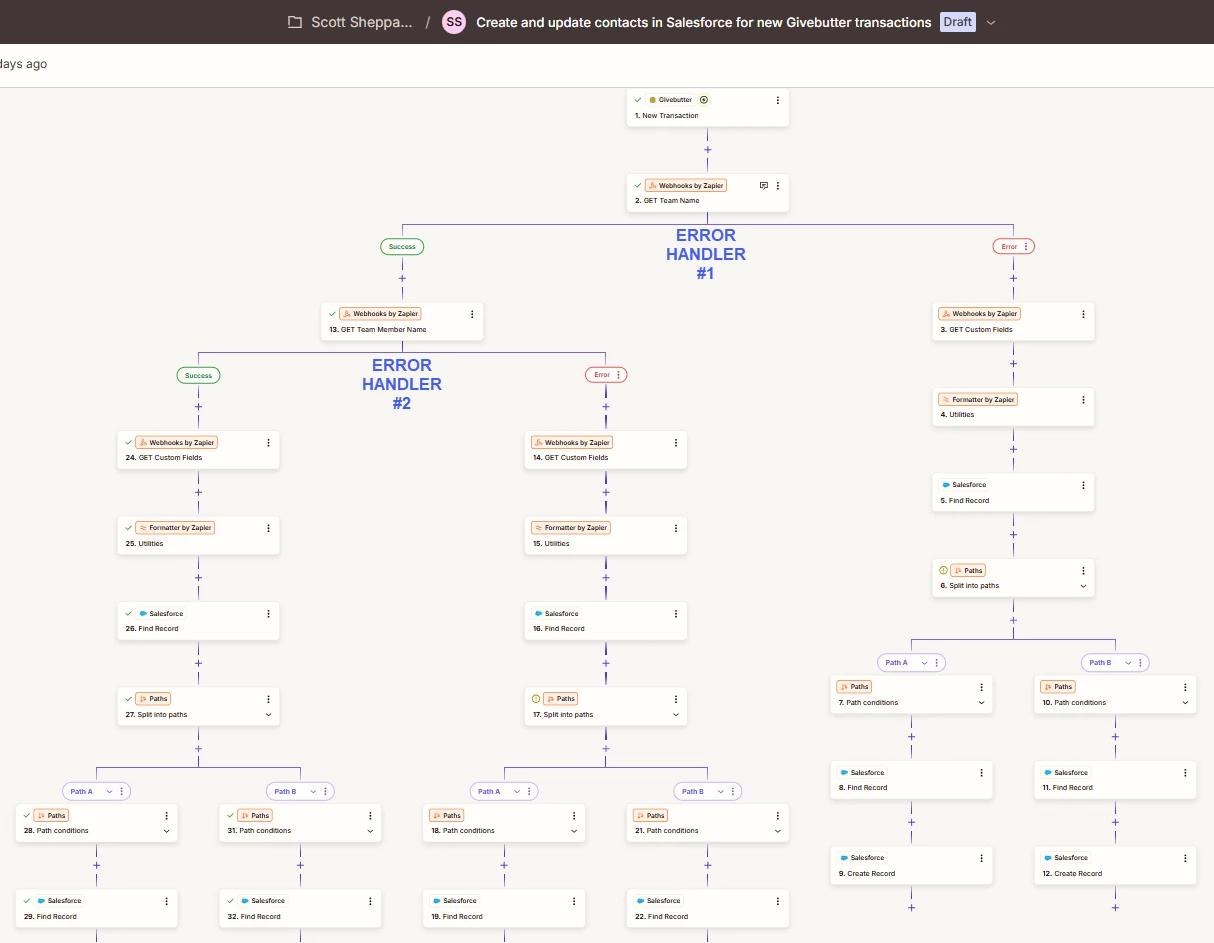The height and width of the screenshot is (943, 1214).
Task: Open the three-dot menu on step 4 Utilities
Action: (1083, 399)
